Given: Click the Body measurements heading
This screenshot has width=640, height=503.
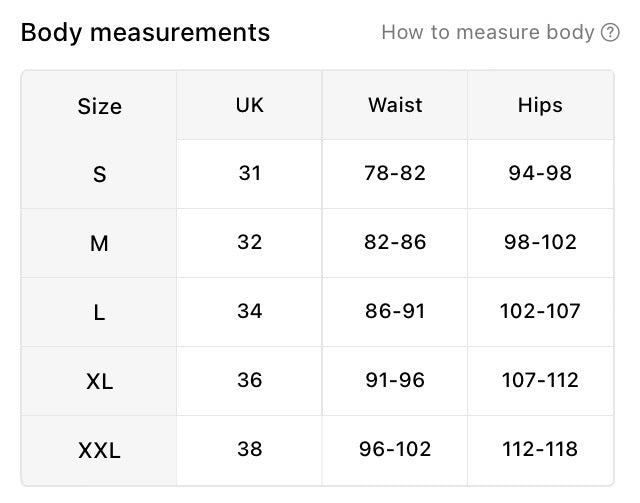Looking at the screenshot, I should [x=145, y=32].
